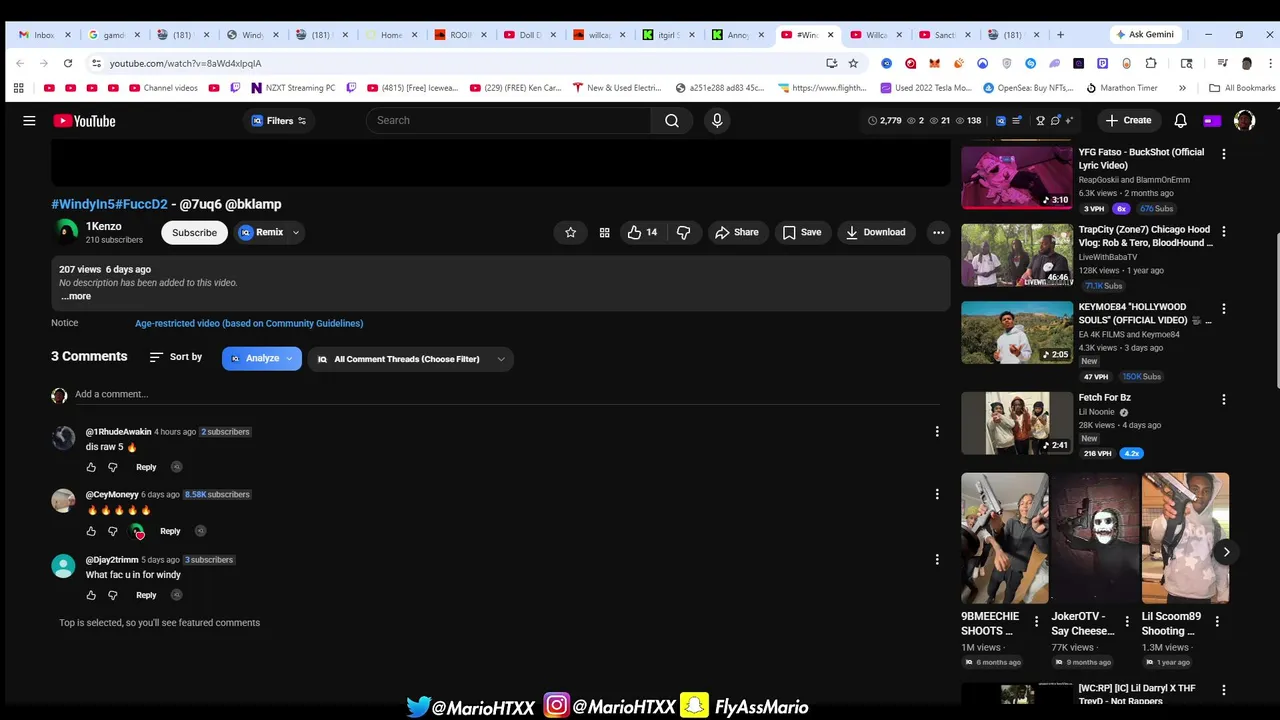Open the Marathon Timer bookmark
Screen dimensions: 1280x720
(1122, 88)
